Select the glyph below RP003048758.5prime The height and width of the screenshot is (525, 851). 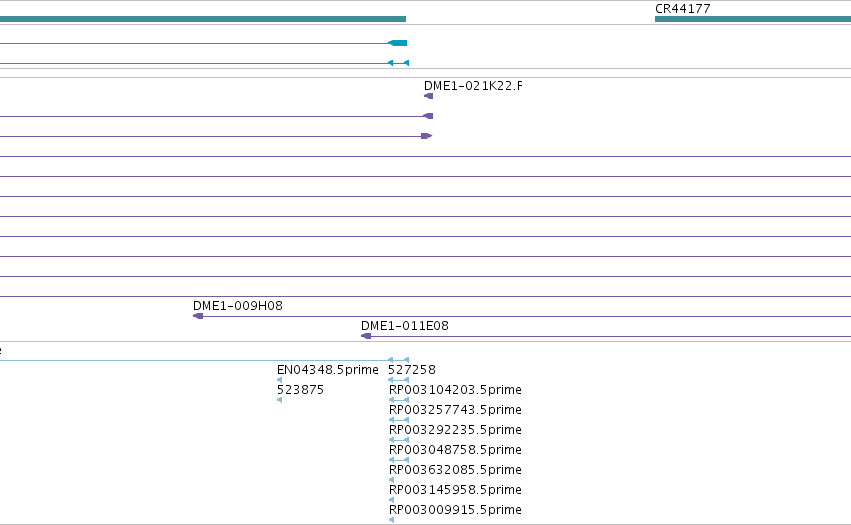399,460
